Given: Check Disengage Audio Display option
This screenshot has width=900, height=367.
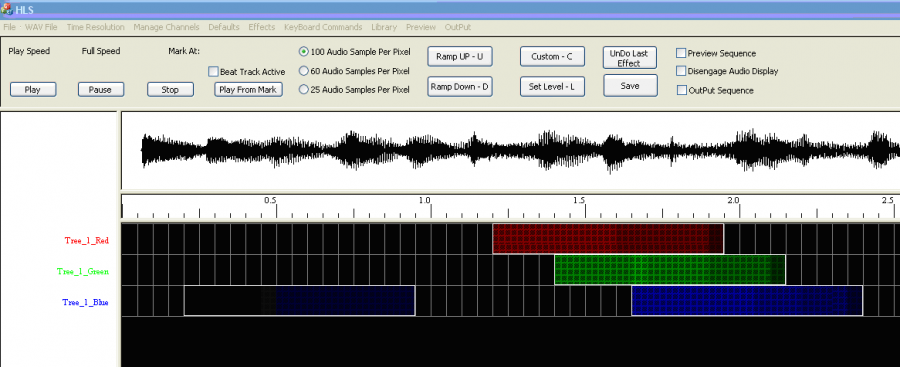Looking at the screenshot, I should (681, 71).
